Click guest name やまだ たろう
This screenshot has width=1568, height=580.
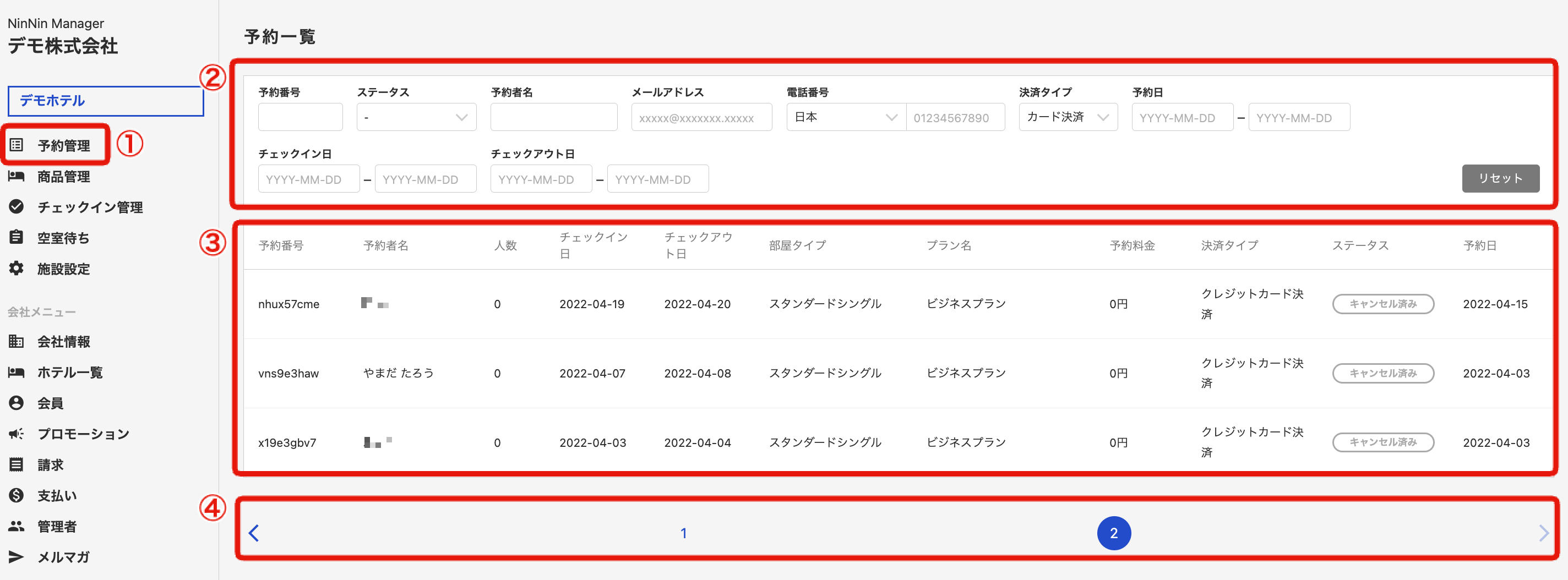[x=399, y=373]
